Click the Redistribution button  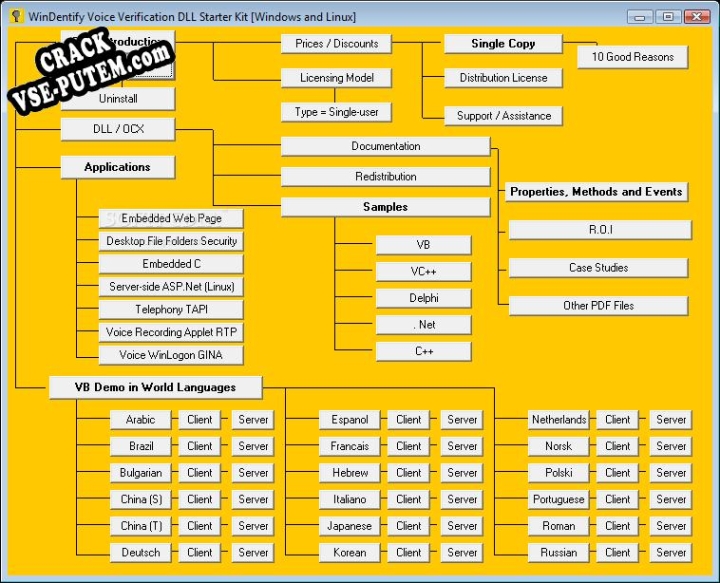pos(385,177)
